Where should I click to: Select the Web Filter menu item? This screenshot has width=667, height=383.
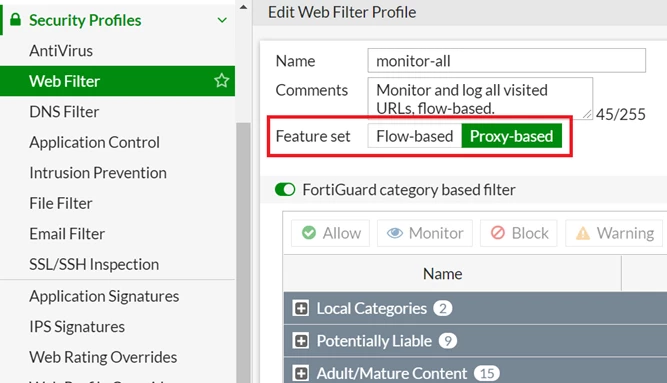click(x=117, y=81)
